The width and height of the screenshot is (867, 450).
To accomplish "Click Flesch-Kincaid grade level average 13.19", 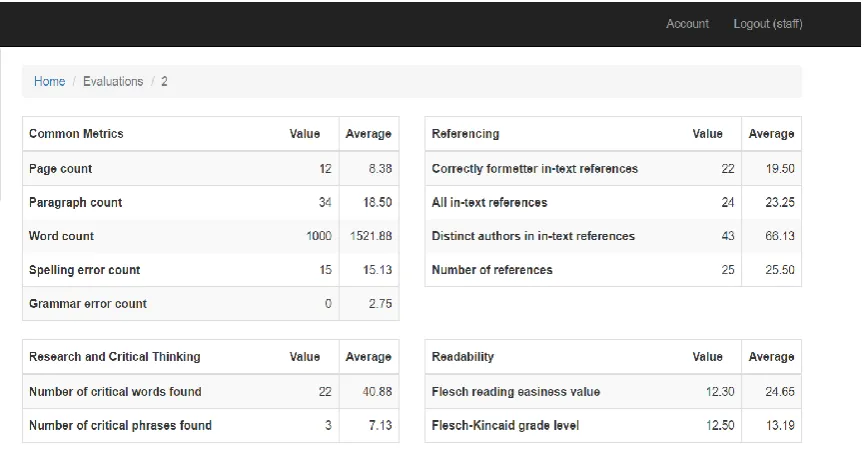I will (781, 425).
